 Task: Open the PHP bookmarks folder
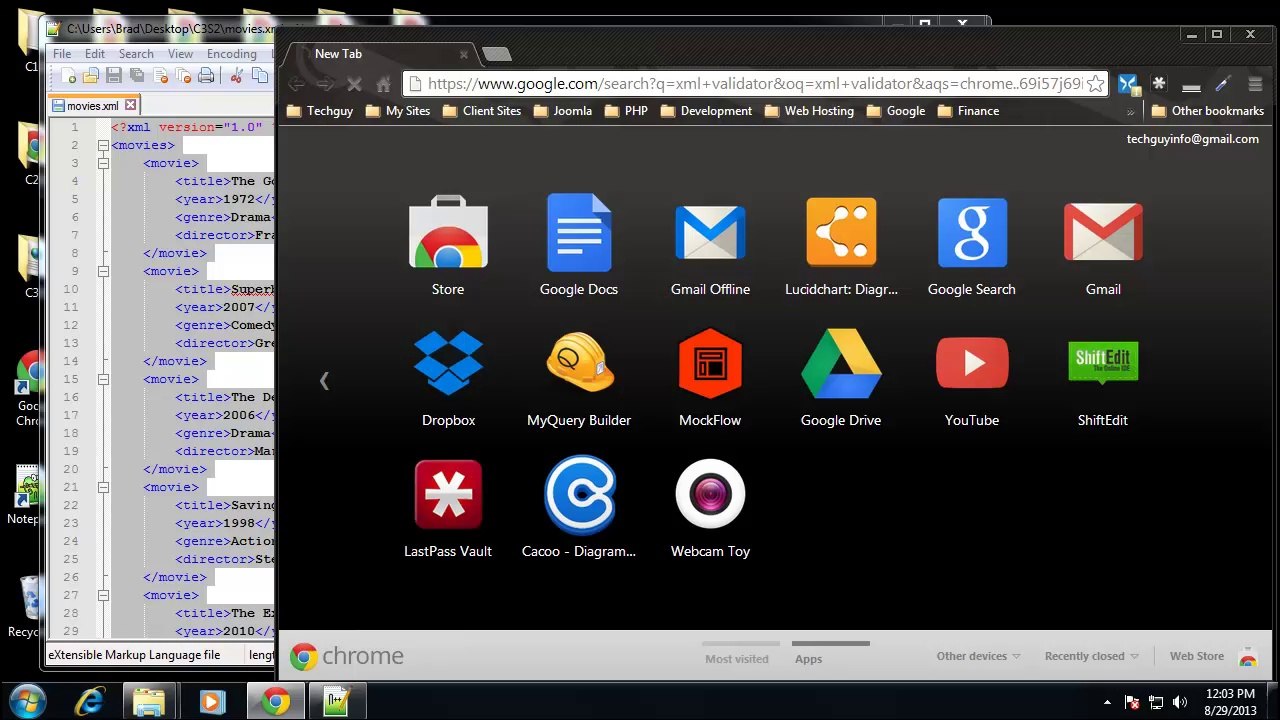pos(626,111)
